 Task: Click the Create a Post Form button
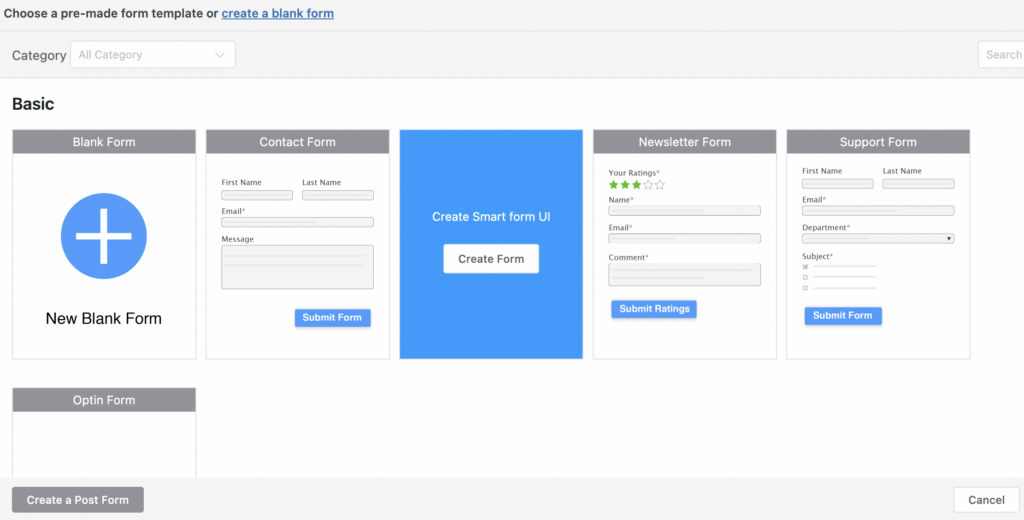pyautogui.click(x=78, y=500)
